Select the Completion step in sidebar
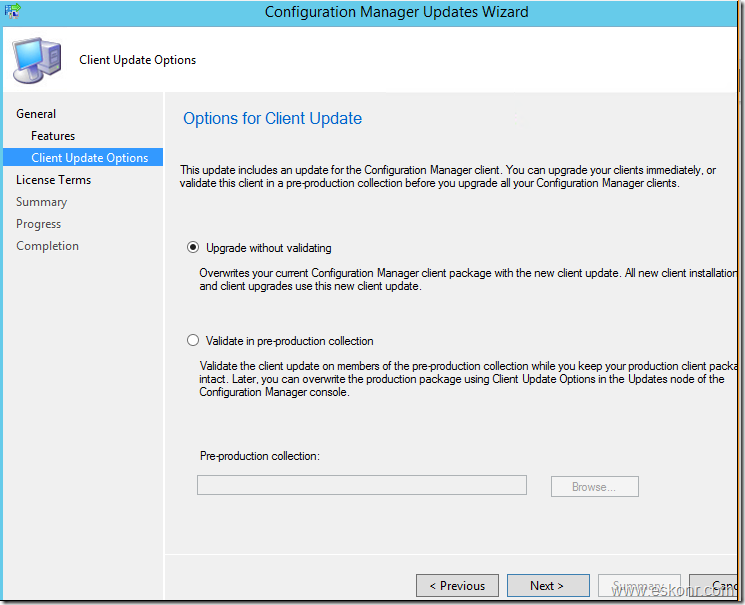This screenshot has height=605, width=745. click(x=47, y=246)
